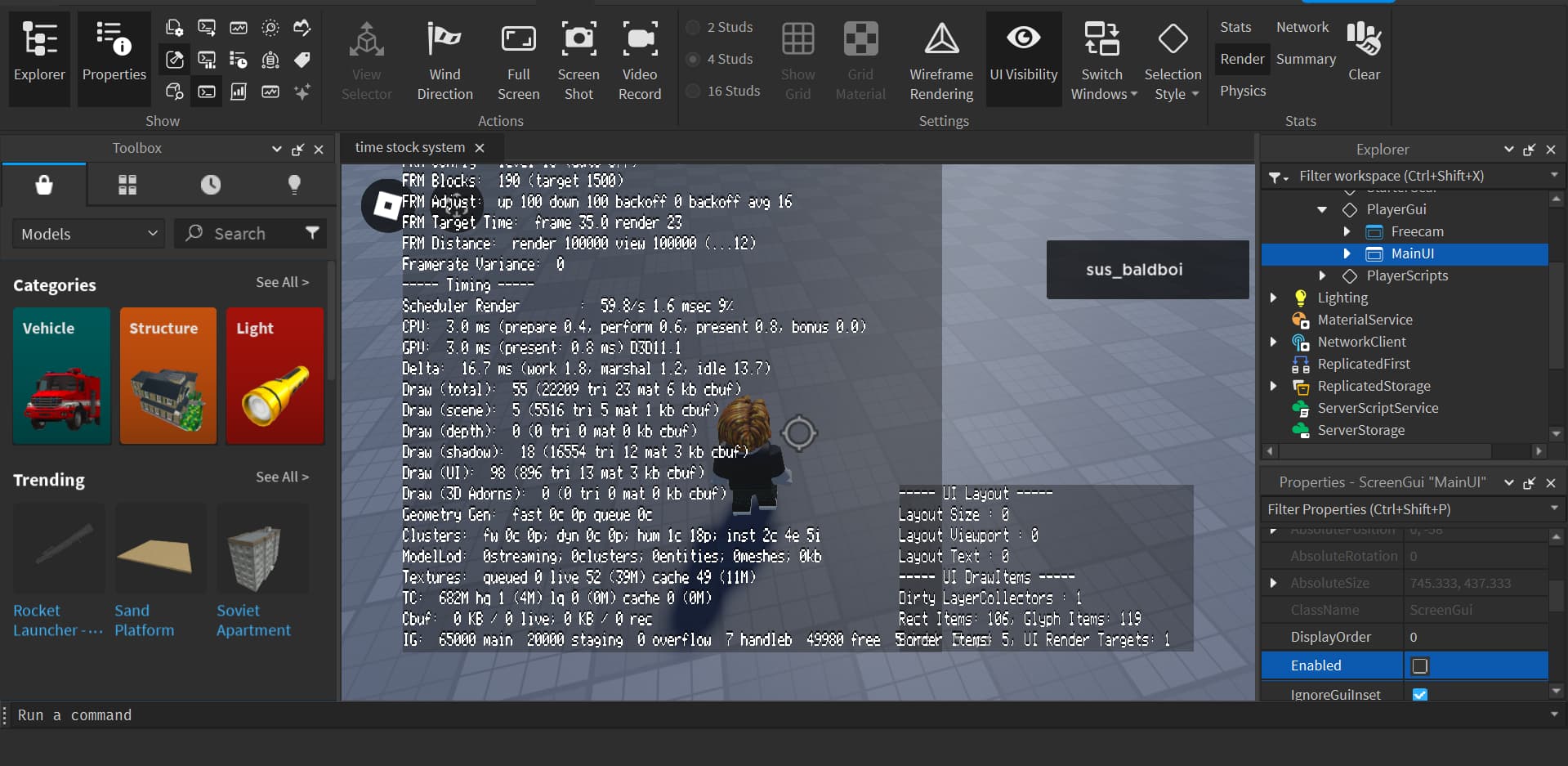
Task: Open the Toolbox (hammer) panel icon
Action: coord(175,60)
